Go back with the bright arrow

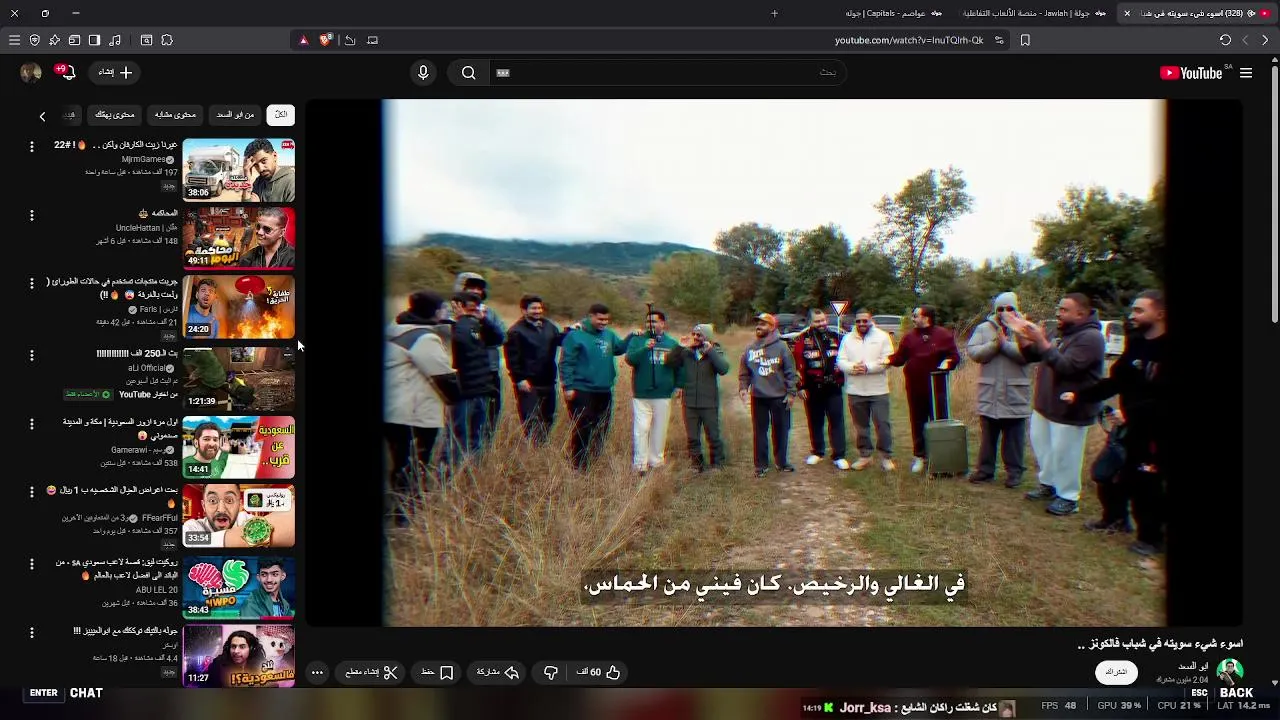1265,40
